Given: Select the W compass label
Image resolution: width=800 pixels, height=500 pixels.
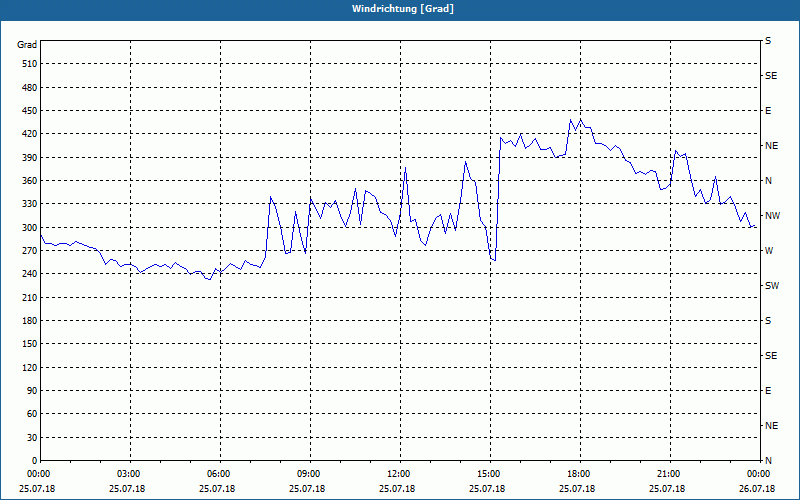Looking at the screenshot, I should click(769, 251).
